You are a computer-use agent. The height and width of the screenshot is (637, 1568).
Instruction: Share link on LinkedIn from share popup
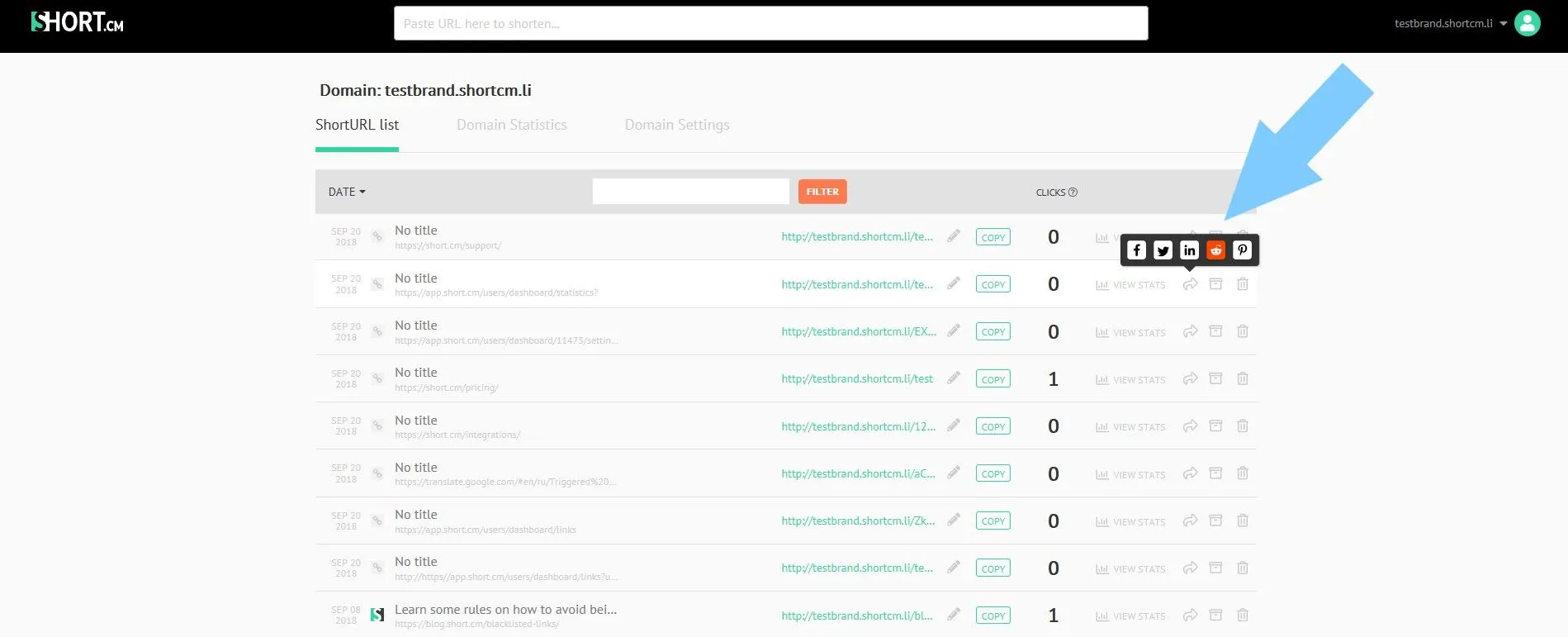coord(1189,250)
